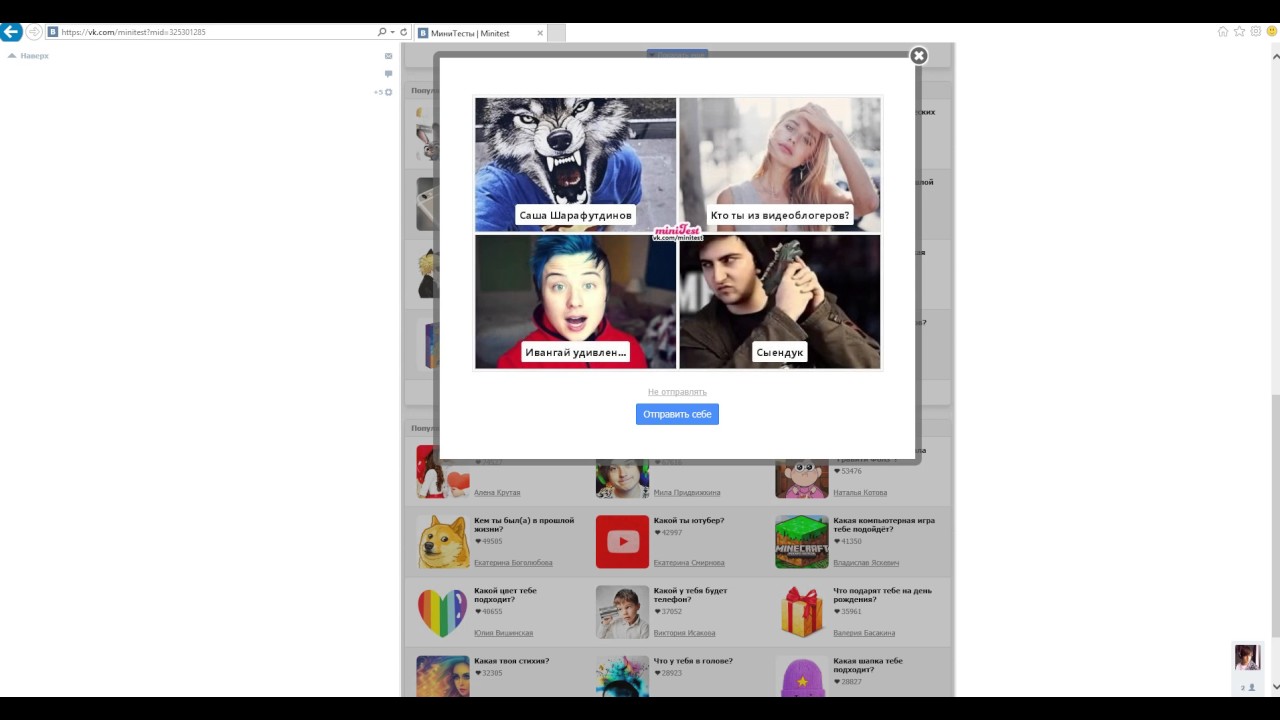Open the 'Кем ты был(а) в прошлой жизни?' test title
This screenshot has height=720, width=1280.
(524, 525)
